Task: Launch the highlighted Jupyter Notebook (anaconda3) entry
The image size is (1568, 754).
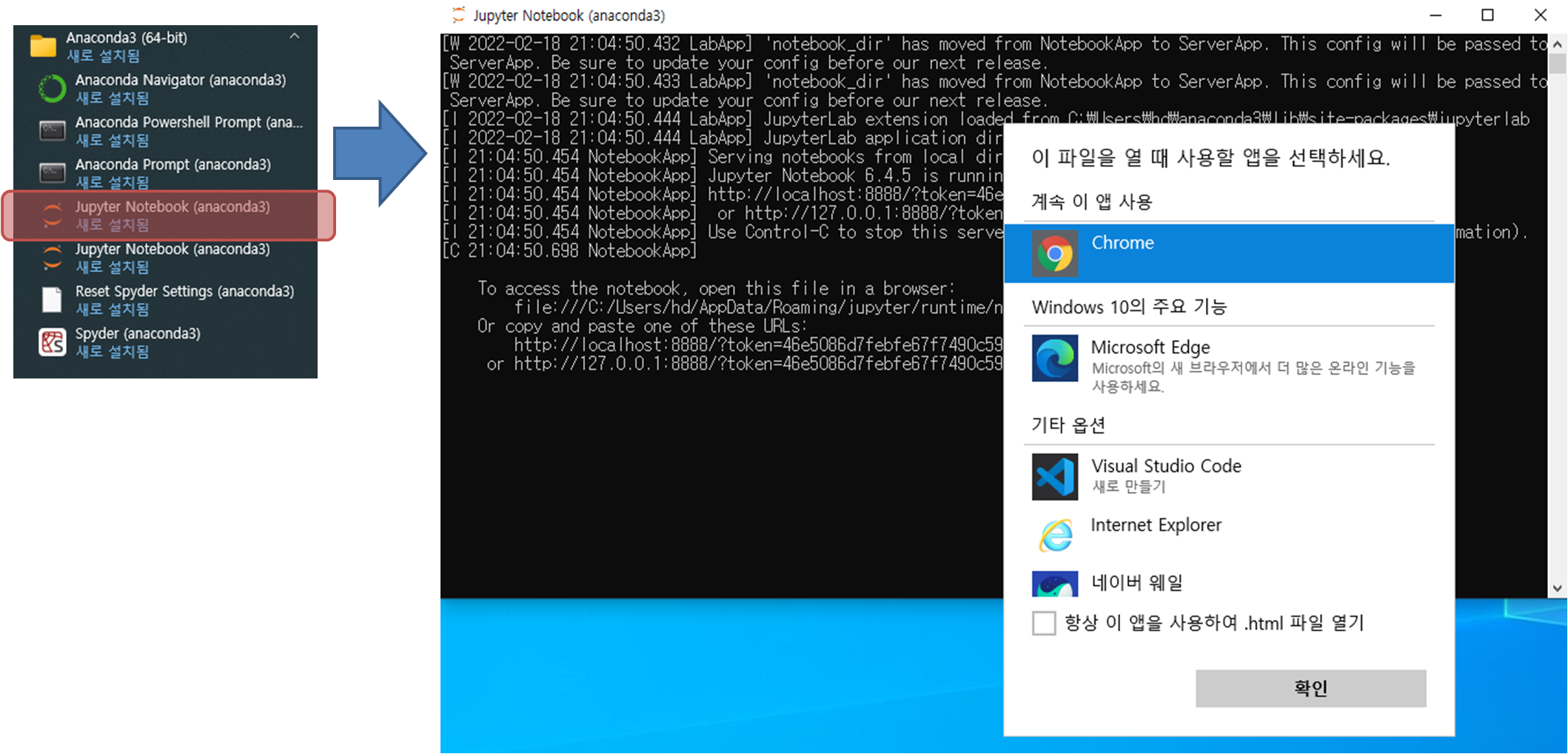Action: [x=169, y=216]
